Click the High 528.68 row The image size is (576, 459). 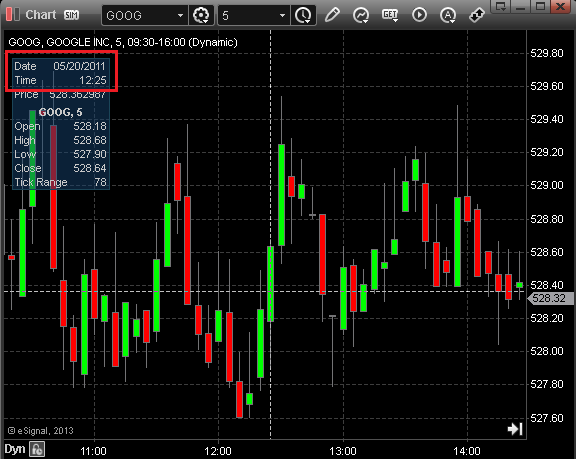61,140
